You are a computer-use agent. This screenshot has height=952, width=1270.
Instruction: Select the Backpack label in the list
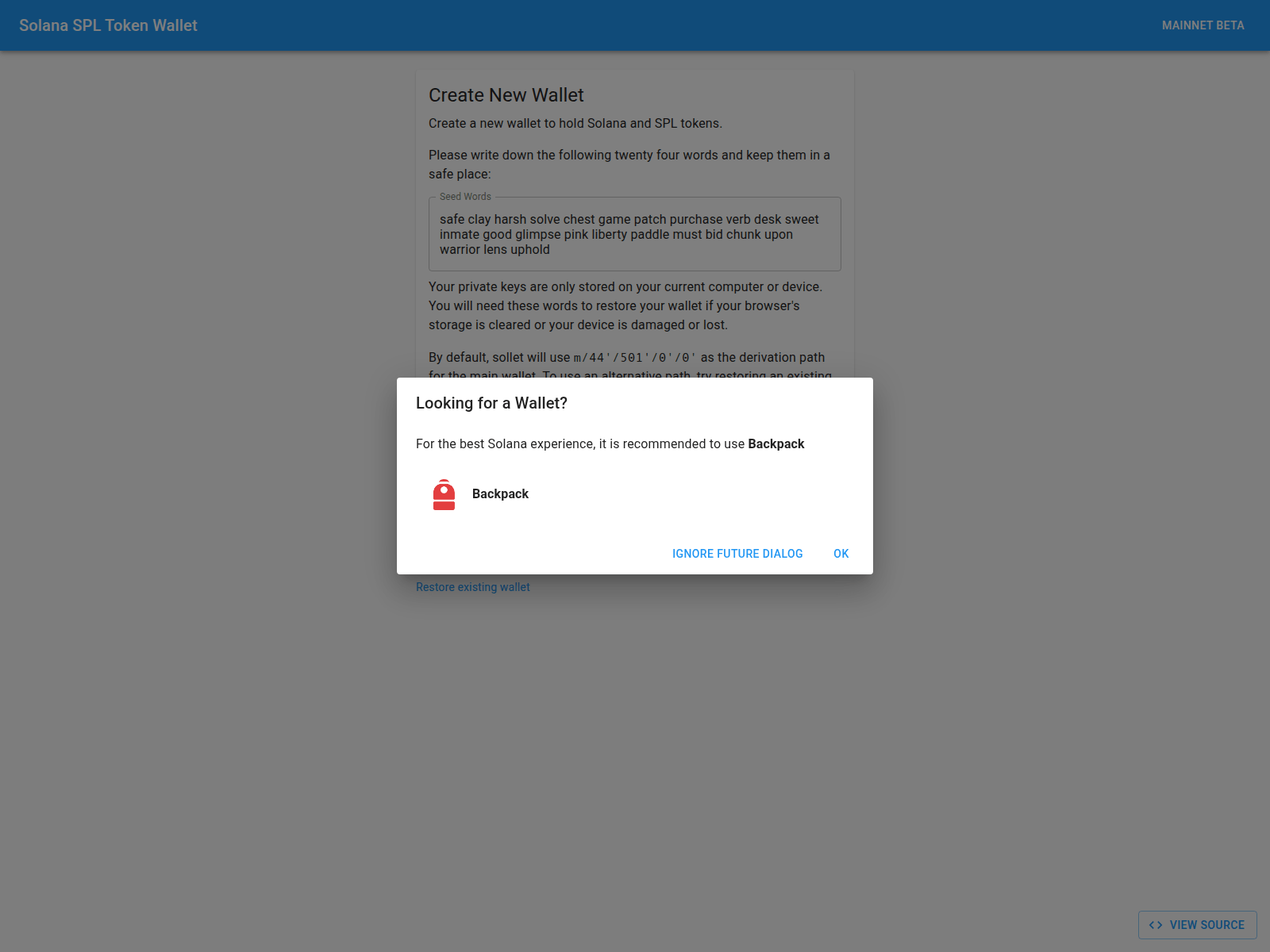coord(500,494)
